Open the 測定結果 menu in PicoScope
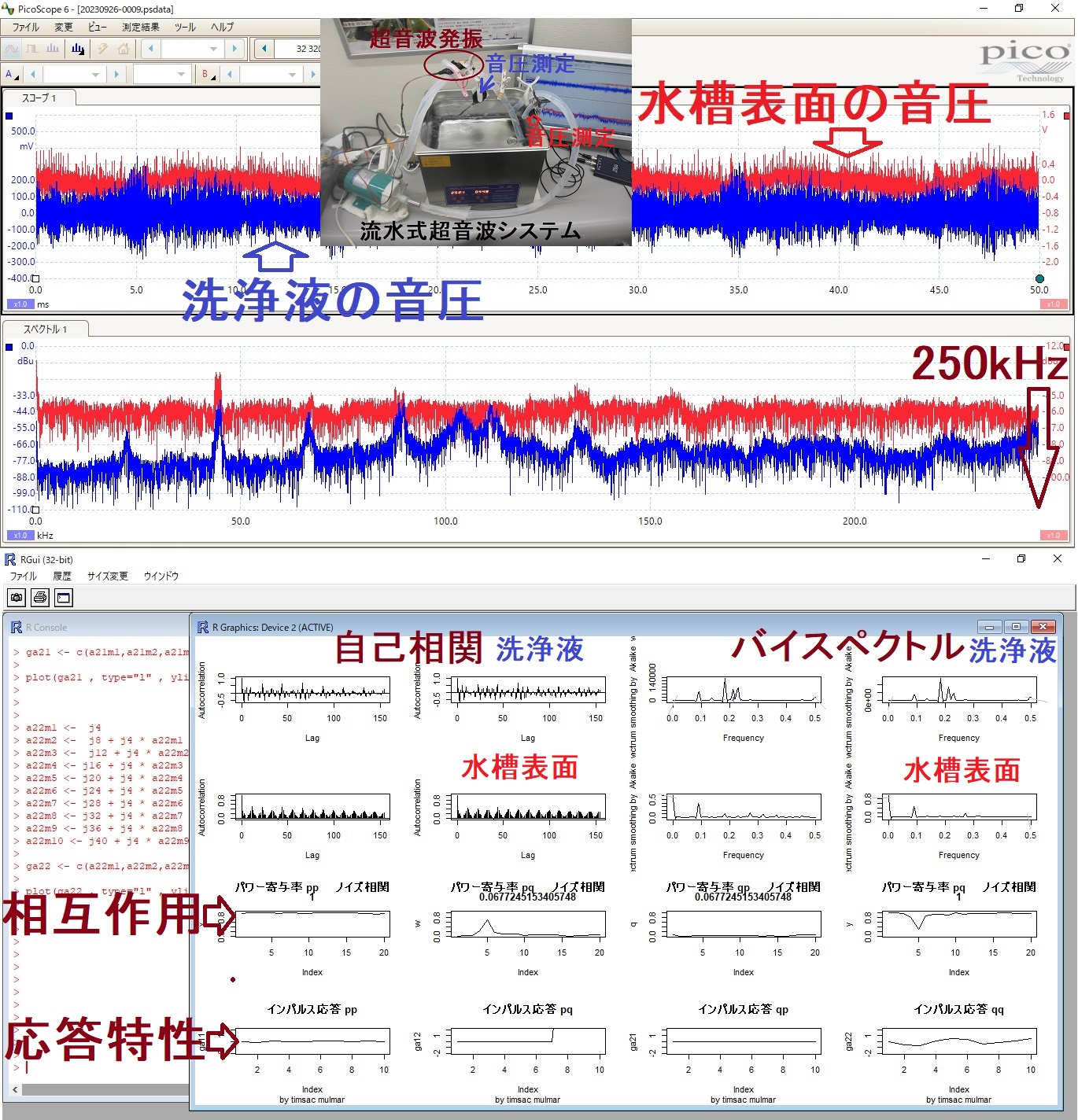 pos(140,27)
